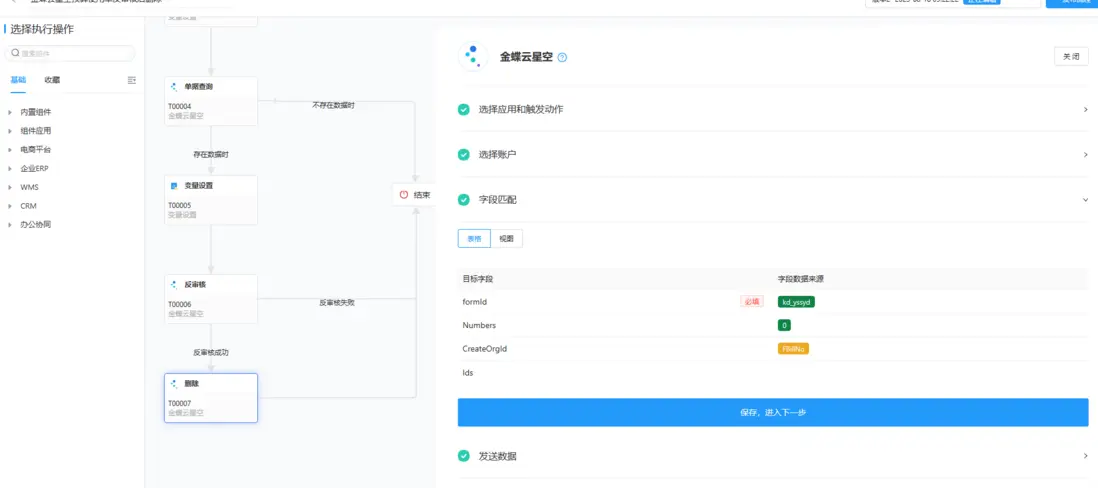Select the 删除 T00007 node
This screenshot has height=488, width=1098.
(x=211, y=398)
